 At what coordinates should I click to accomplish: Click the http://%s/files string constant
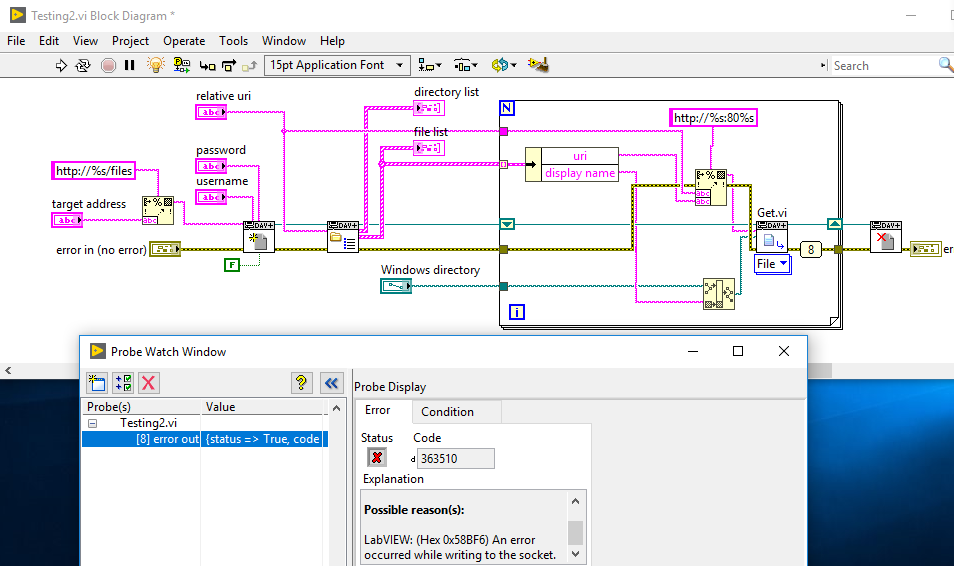[94, 170]
